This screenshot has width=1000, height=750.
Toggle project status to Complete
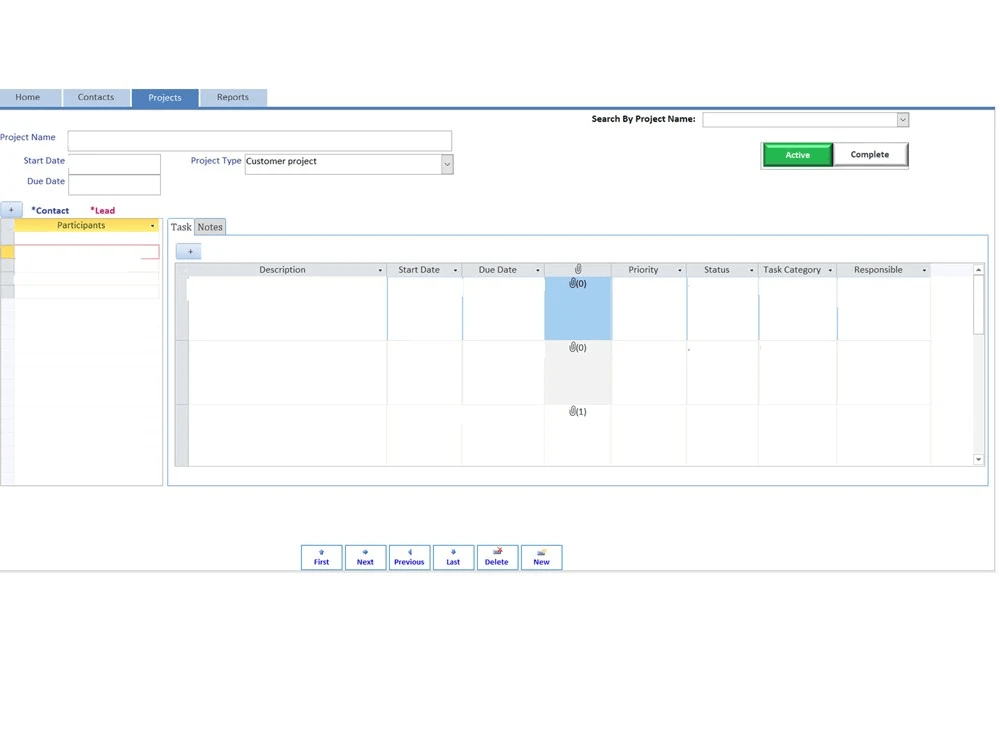point(870,154)
